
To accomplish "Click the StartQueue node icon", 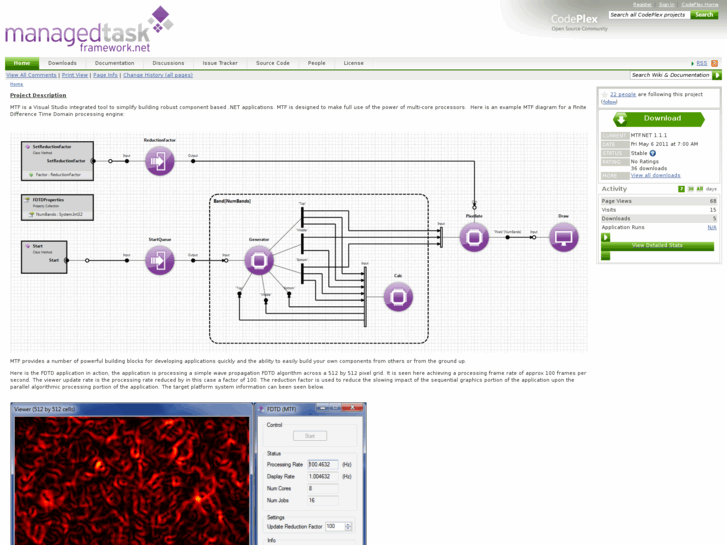I will (x=159, y=260).
